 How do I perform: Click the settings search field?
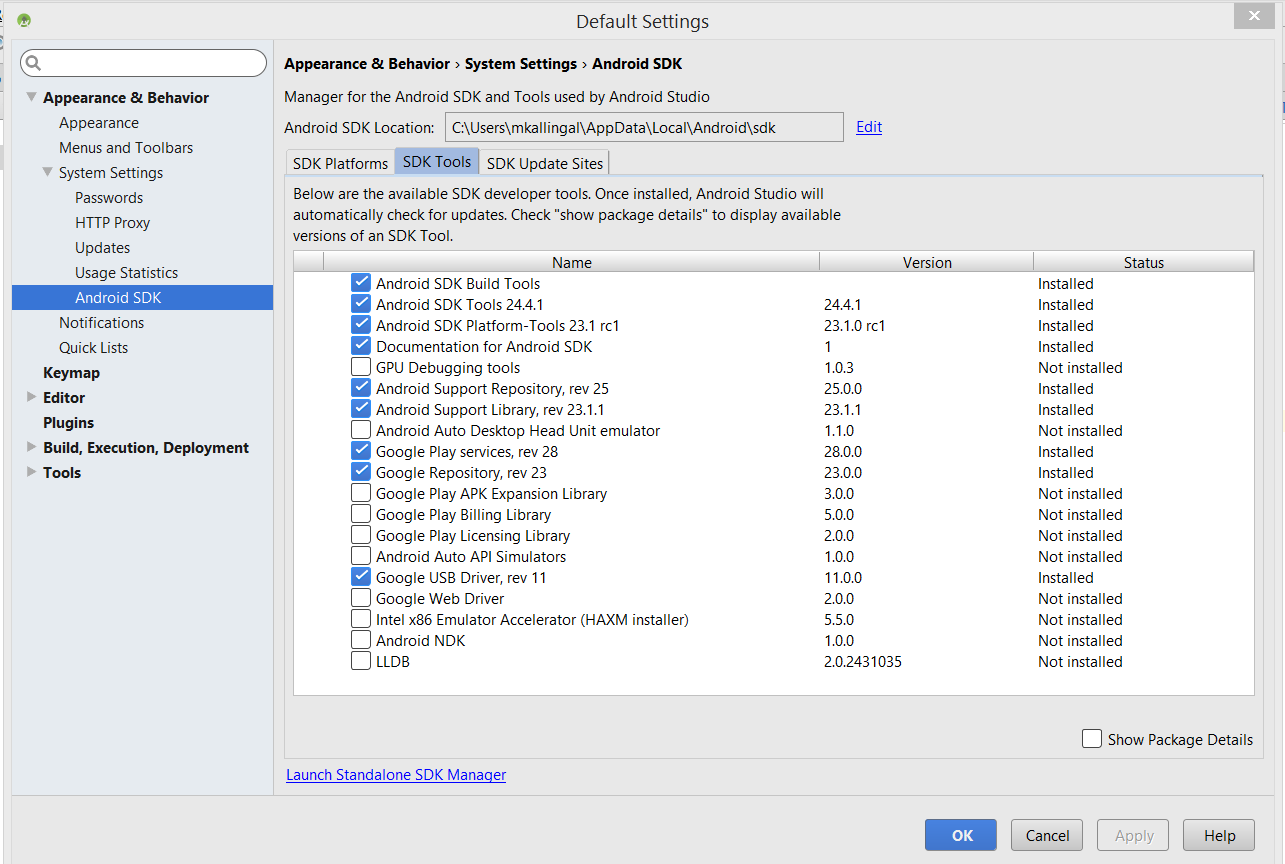click(x=144, y=63)
